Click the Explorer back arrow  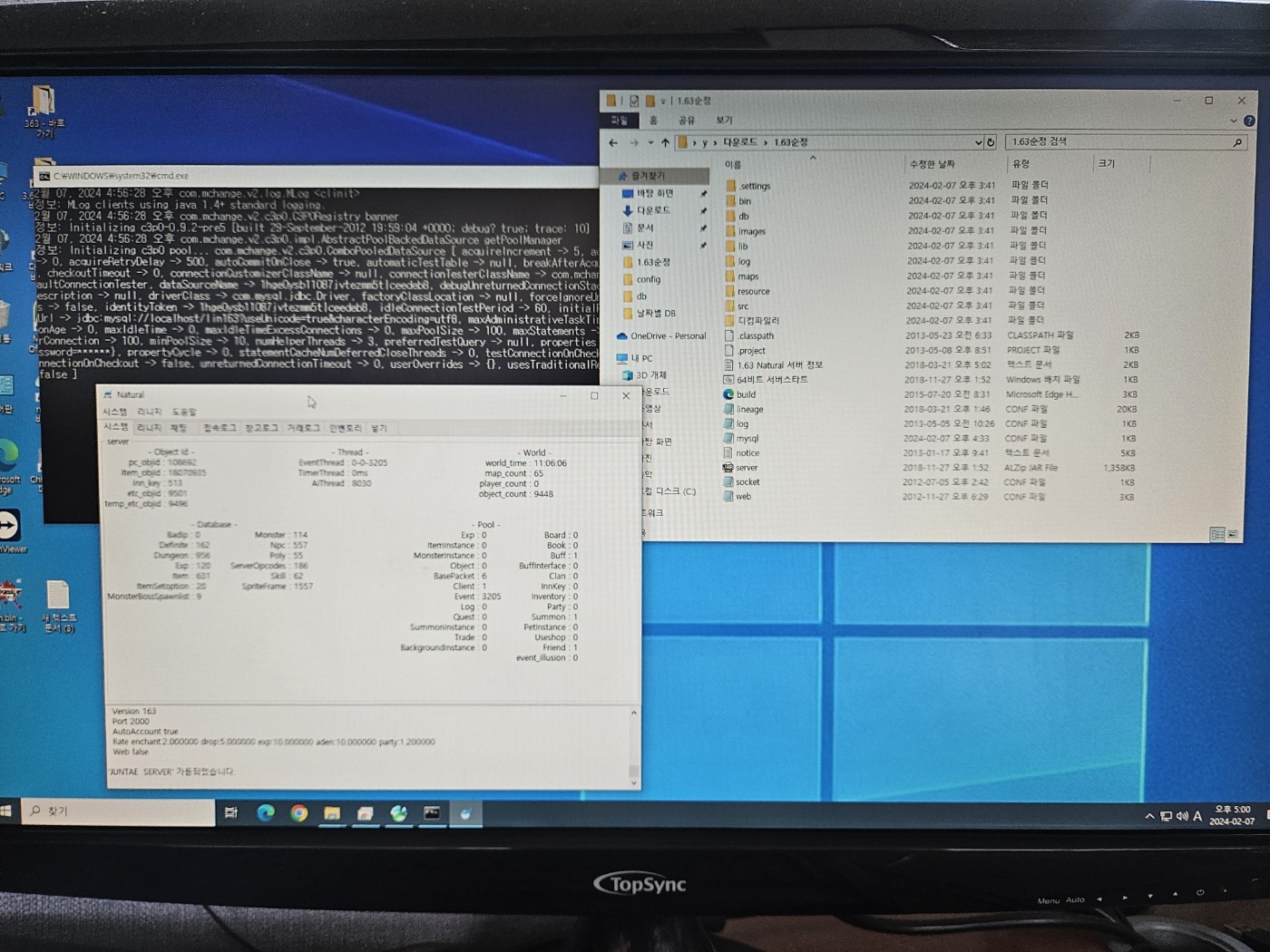click(613, 142)
